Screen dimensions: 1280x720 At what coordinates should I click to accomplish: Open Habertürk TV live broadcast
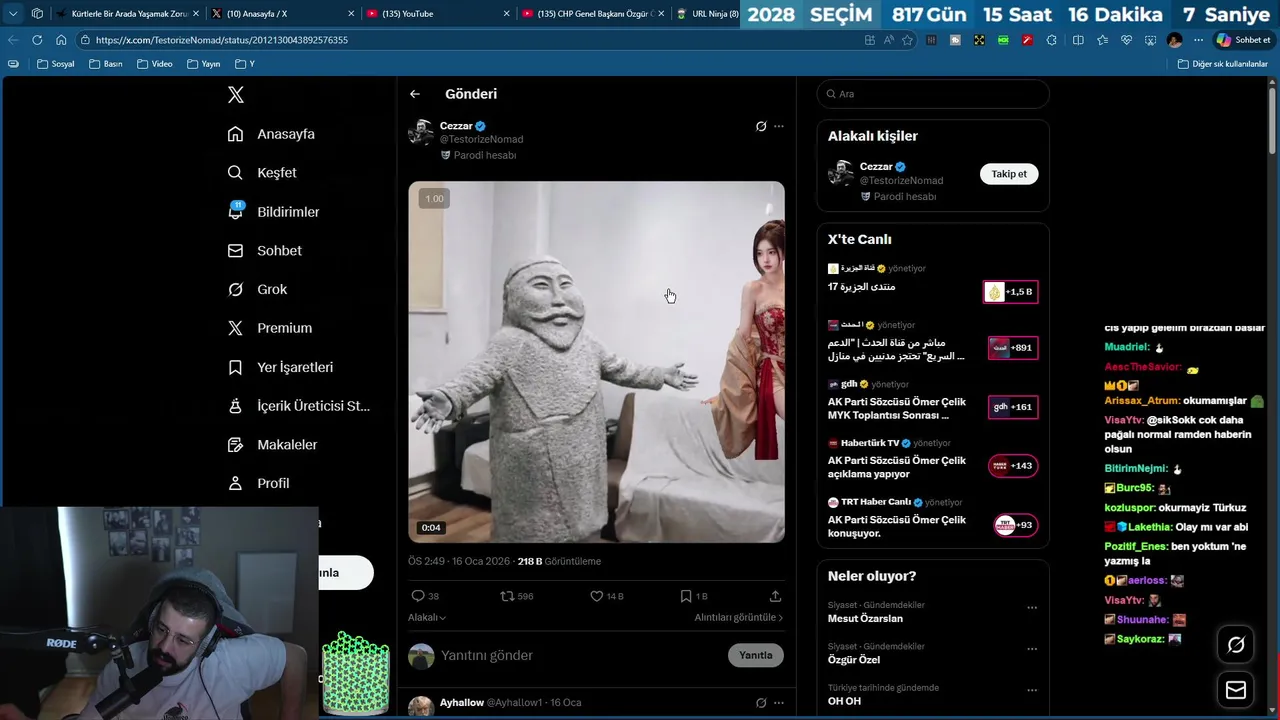pyautogui.click(x=933, y=460)
